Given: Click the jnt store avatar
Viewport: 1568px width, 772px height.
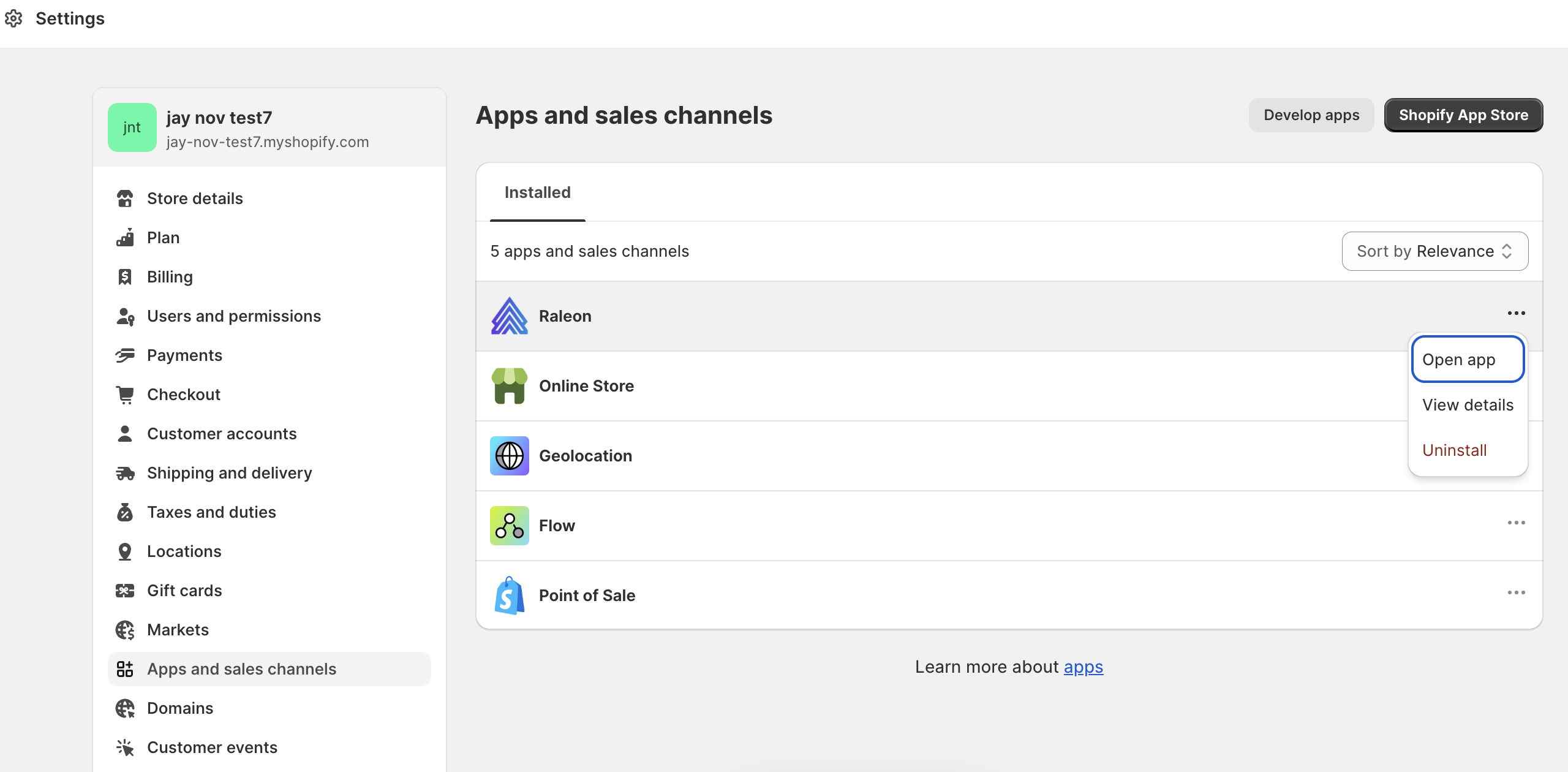Looking at the screenshot, I should pos(132,127).
